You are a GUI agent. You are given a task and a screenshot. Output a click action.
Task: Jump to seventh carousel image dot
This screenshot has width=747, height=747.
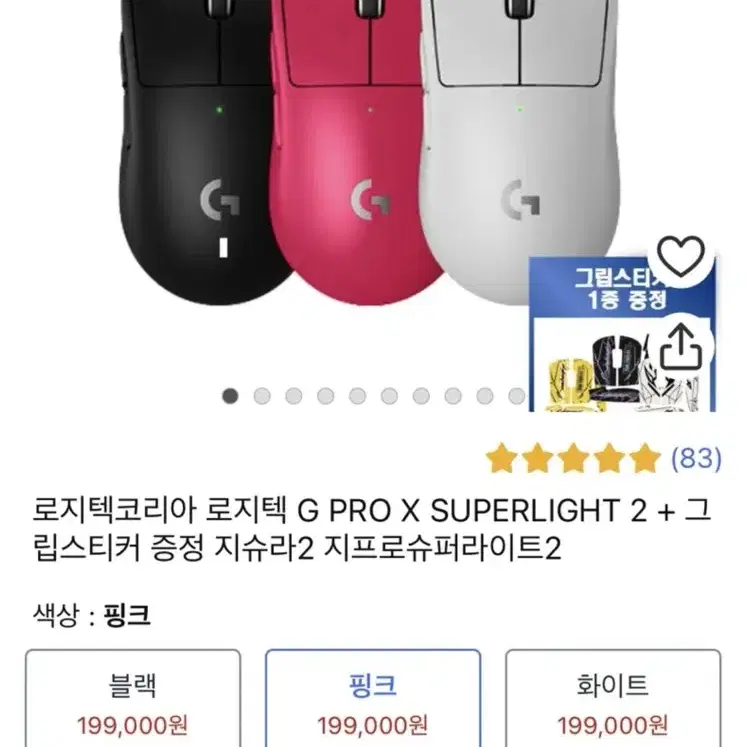421,396
